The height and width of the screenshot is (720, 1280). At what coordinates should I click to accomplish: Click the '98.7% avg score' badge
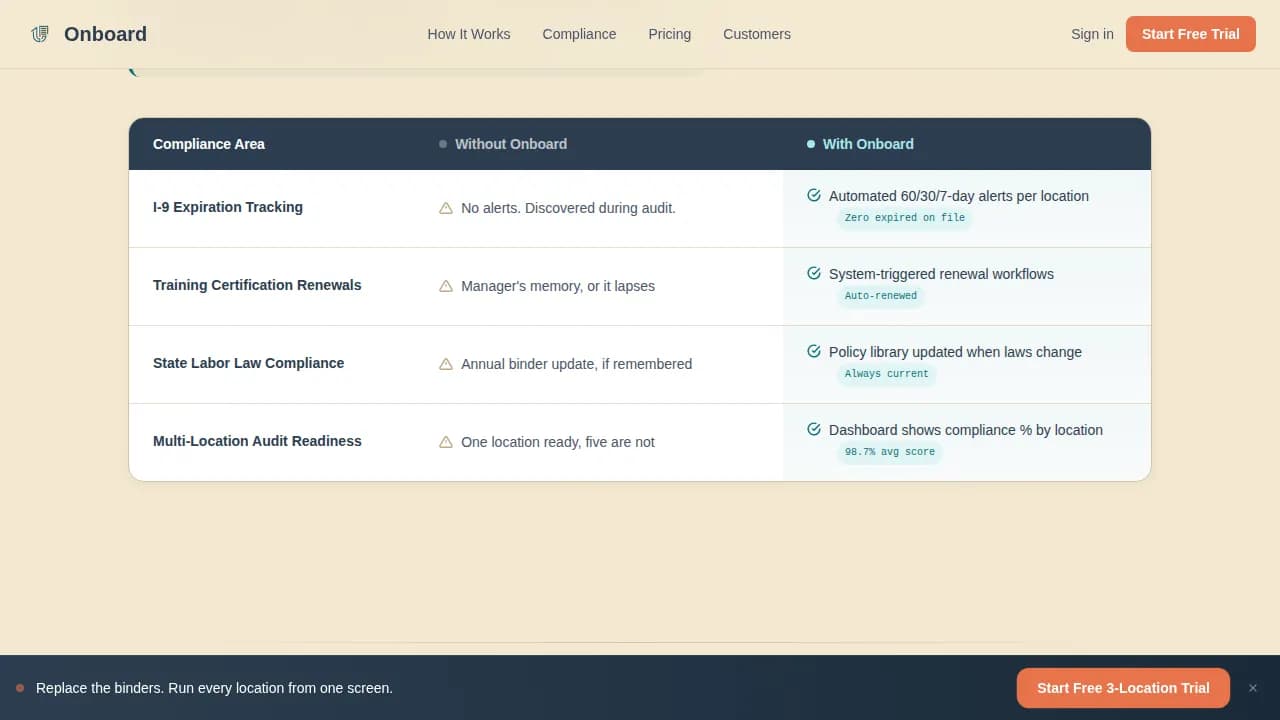pyautogui.click(x=889, y=452)
